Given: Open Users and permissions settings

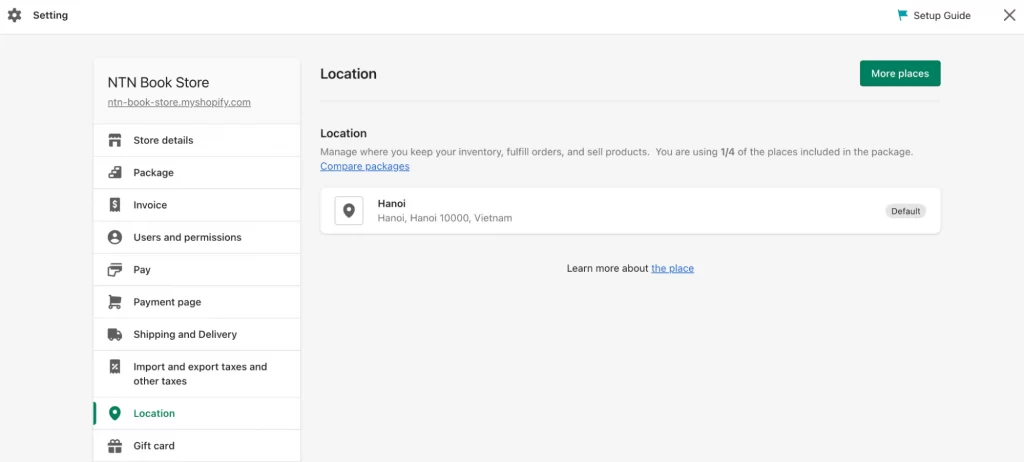Looking at the screenshot, I should coord(197,237).
